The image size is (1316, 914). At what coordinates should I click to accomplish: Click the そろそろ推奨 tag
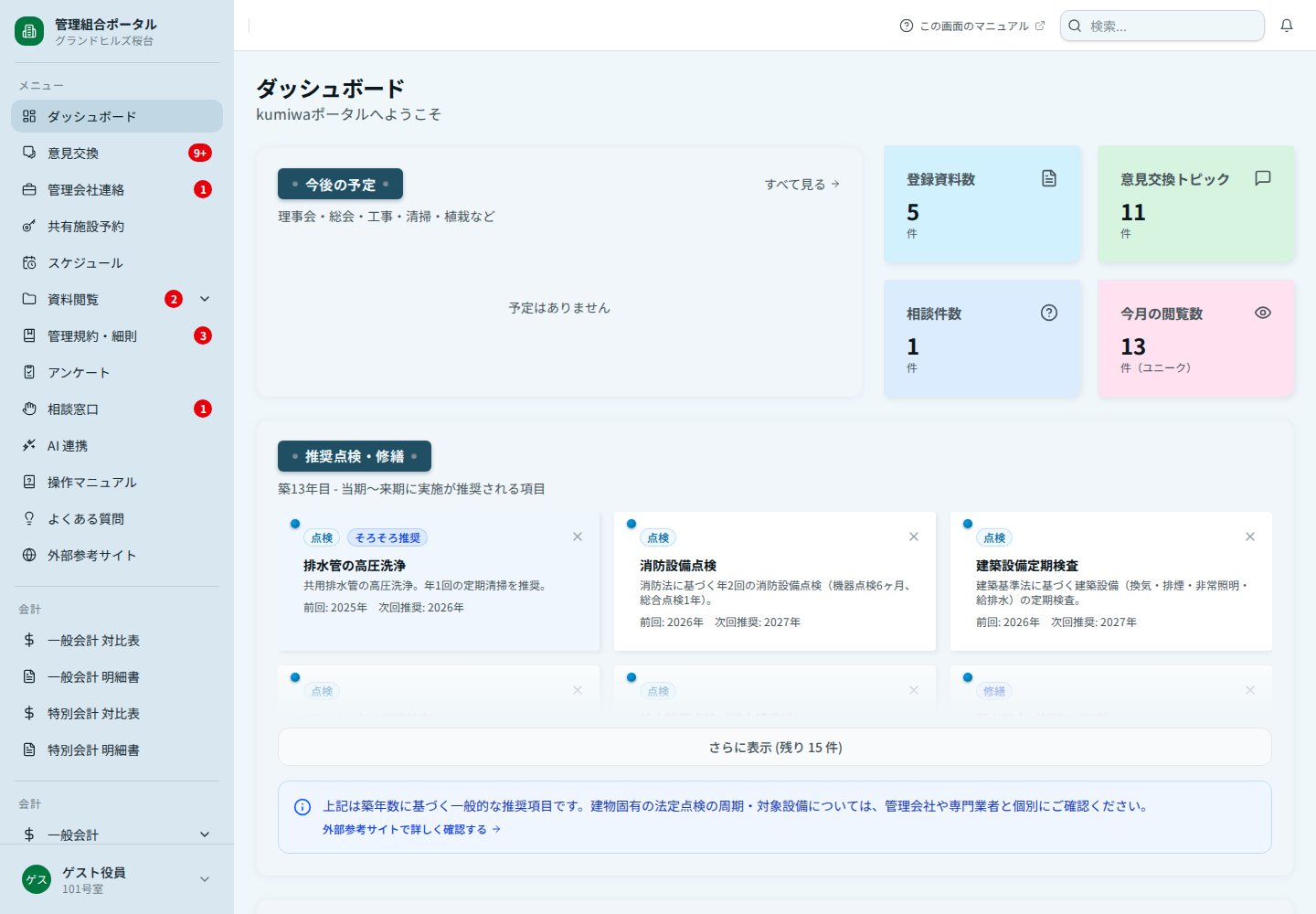[387, 537]
